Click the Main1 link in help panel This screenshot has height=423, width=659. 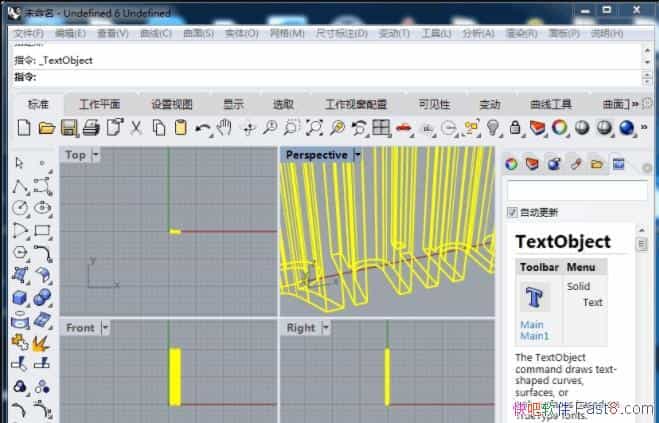(534, 336)
